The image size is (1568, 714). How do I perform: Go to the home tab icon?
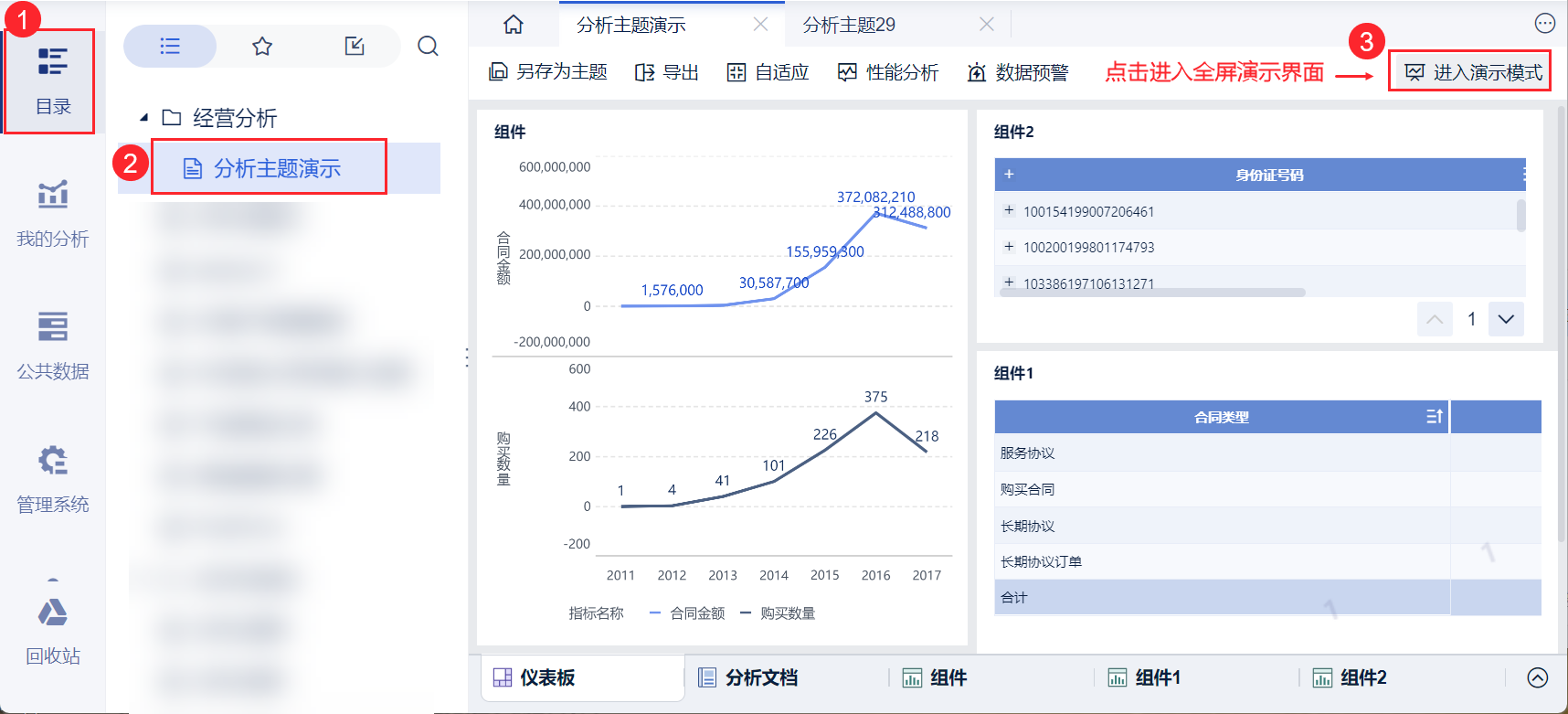pyautogui.click(x=514, y=25)
